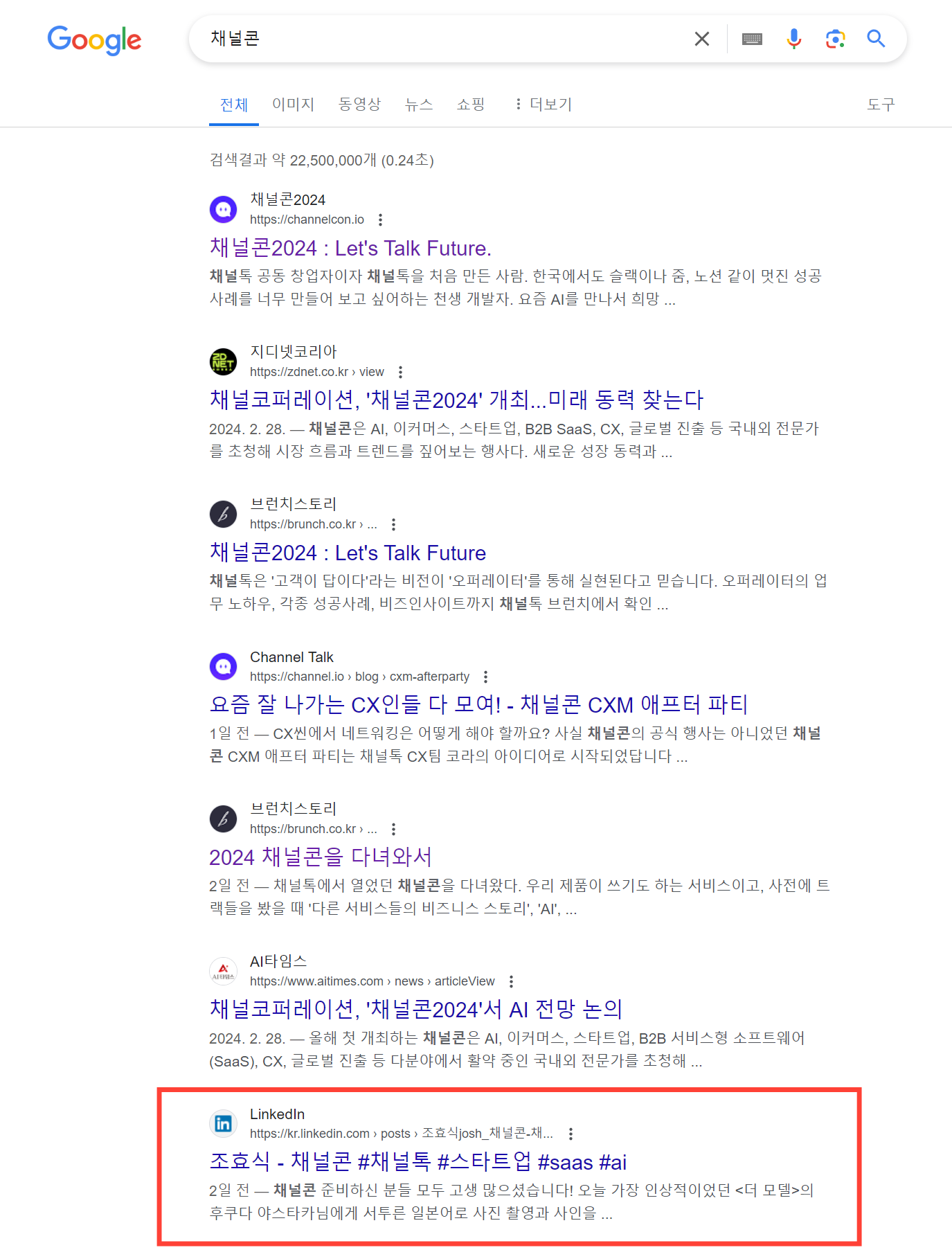Open the 도구 search tools
Screen dimensions: 952x1250
(x=881, y=105)
